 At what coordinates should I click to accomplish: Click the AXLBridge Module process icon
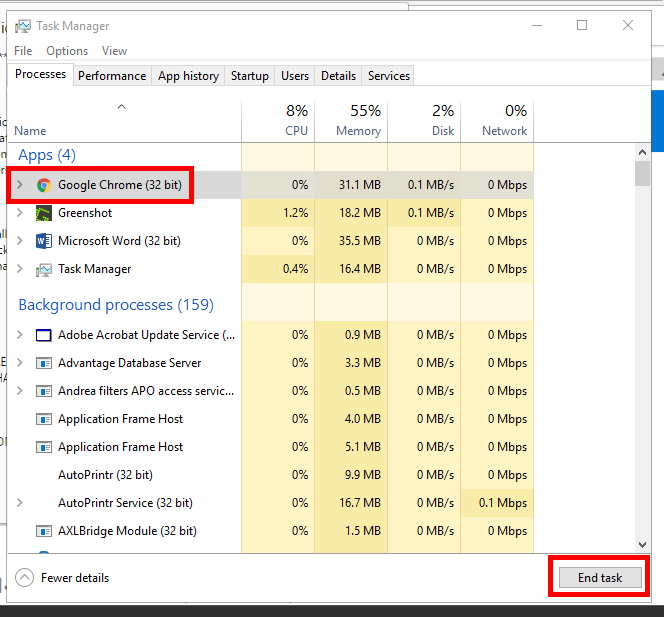pos(44,531)
